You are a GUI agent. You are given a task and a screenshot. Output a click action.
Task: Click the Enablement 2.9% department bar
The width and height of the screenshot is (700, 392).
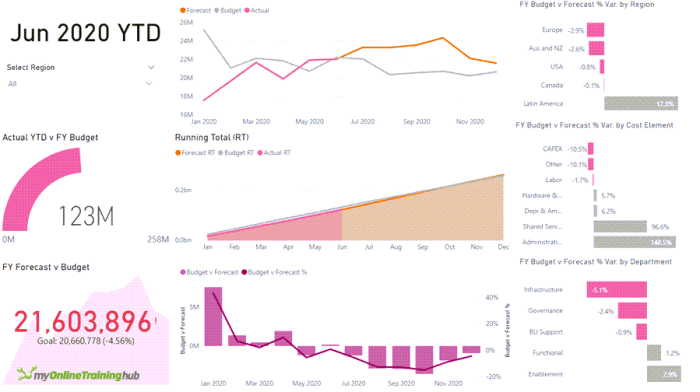(x=664, y=374)
